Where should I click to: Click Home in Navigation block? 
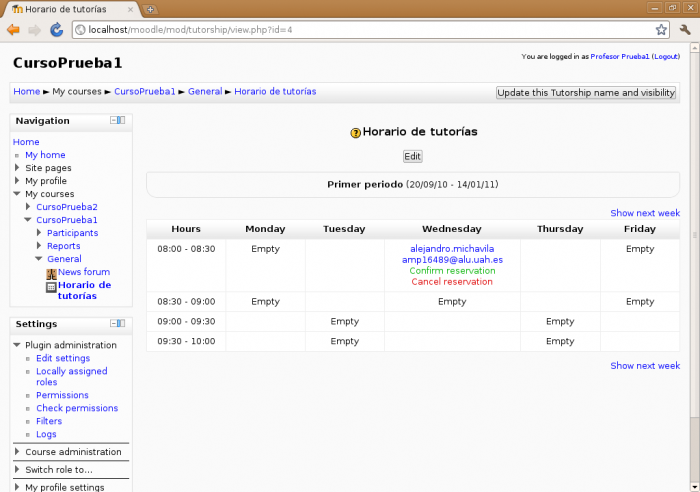26,142
